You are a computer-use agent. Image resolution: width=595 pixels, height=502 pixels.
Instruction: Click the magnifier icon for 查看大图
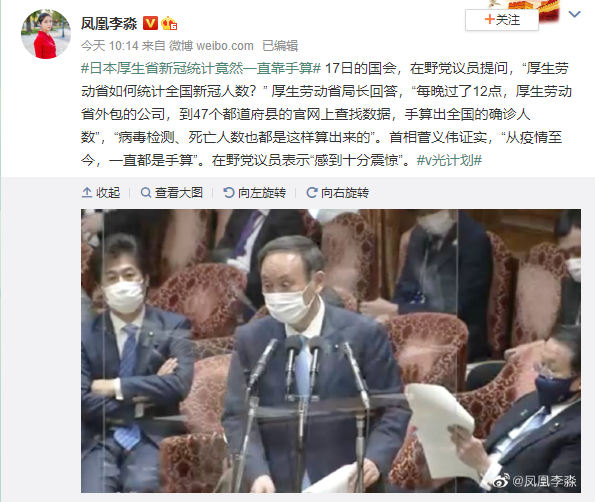[146, 193]
